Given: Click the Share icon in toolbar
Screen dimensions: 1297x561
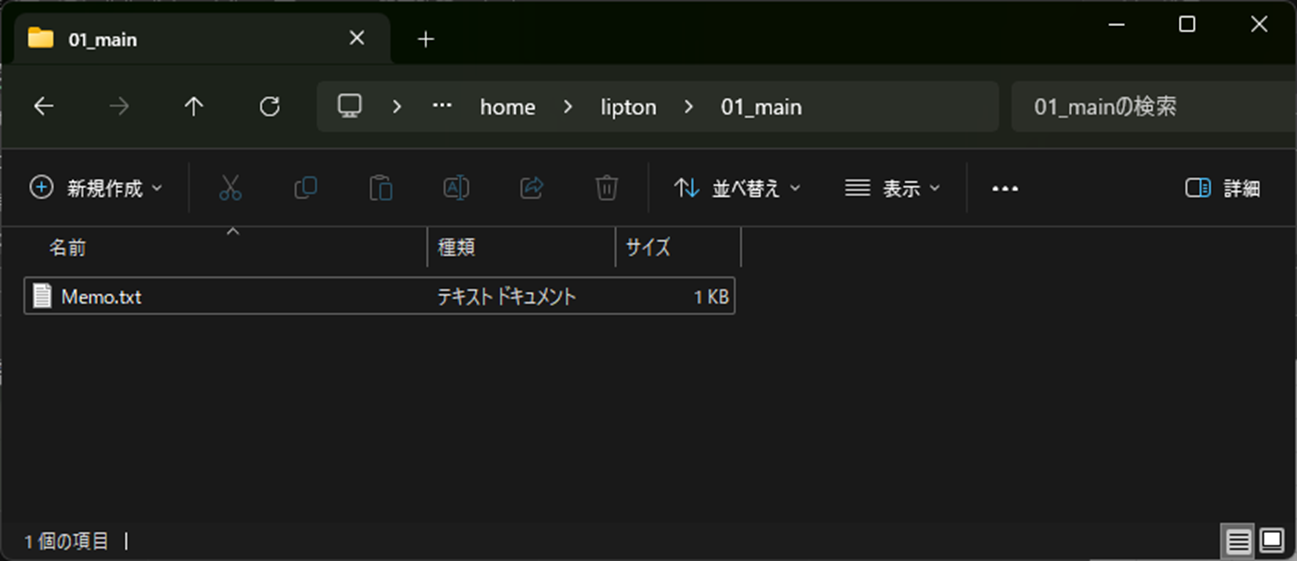Looking at the screenshot, I should point(532,188).
